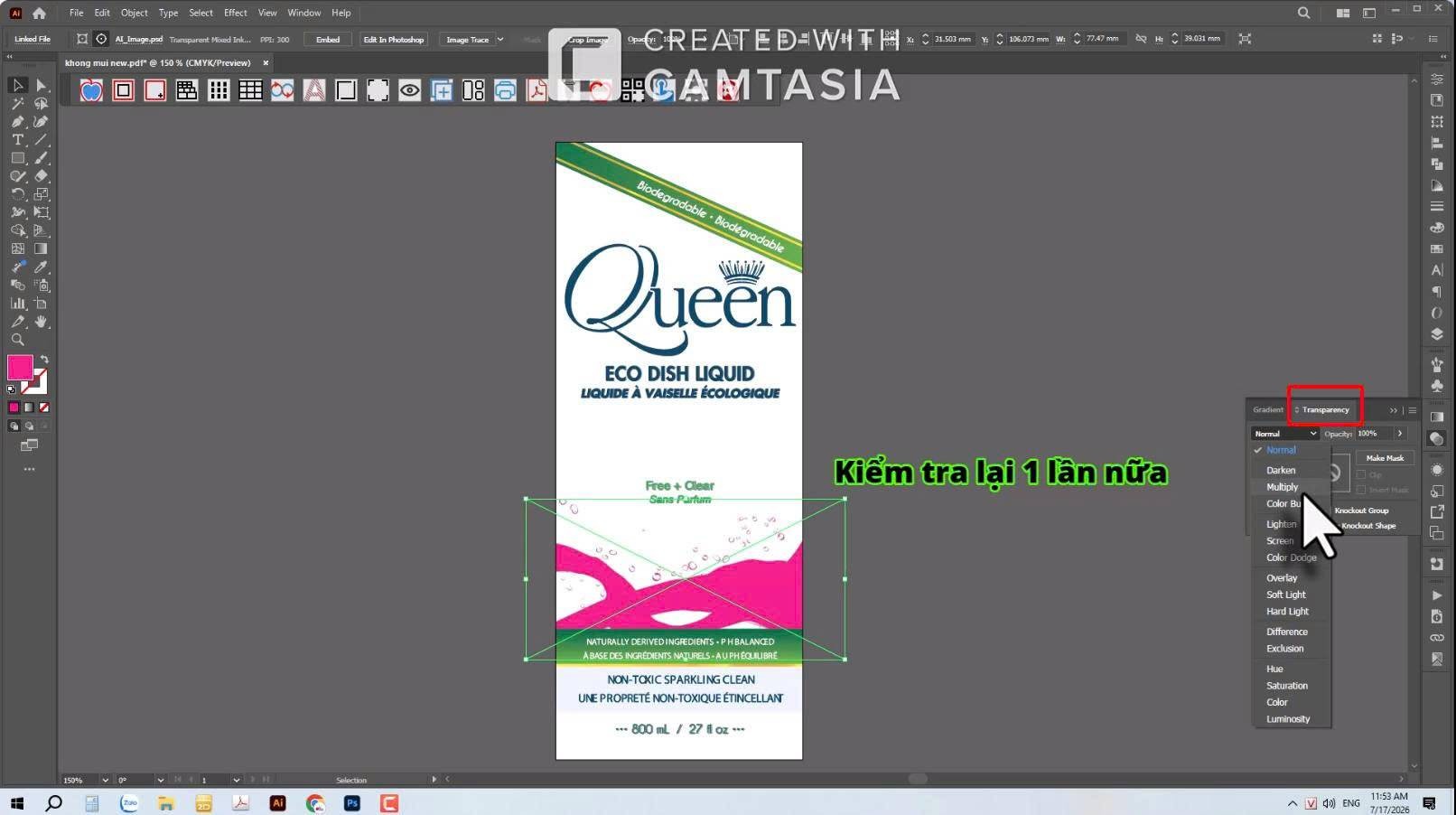Click the QR code plugin icon
This screenshot has height=815, width=1456.
(x=632, y=90)
